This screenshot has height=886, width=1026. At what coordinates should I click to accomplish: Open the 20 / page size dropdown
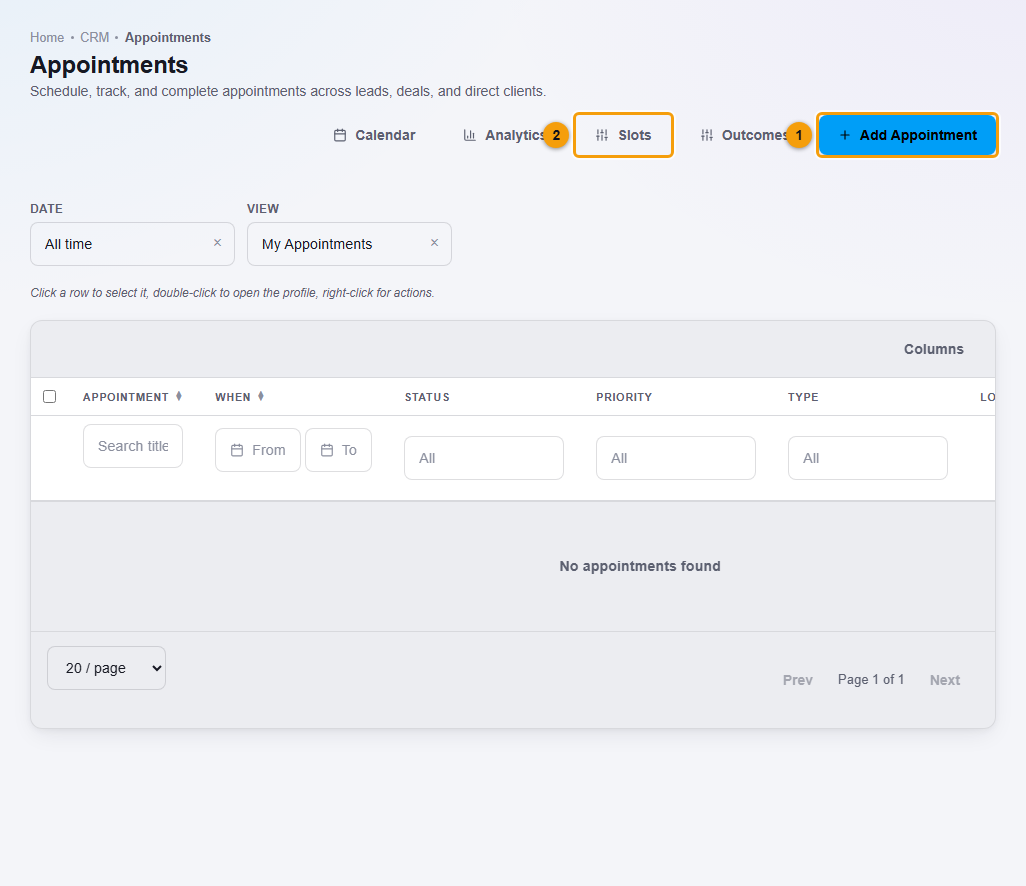point(107,668)
